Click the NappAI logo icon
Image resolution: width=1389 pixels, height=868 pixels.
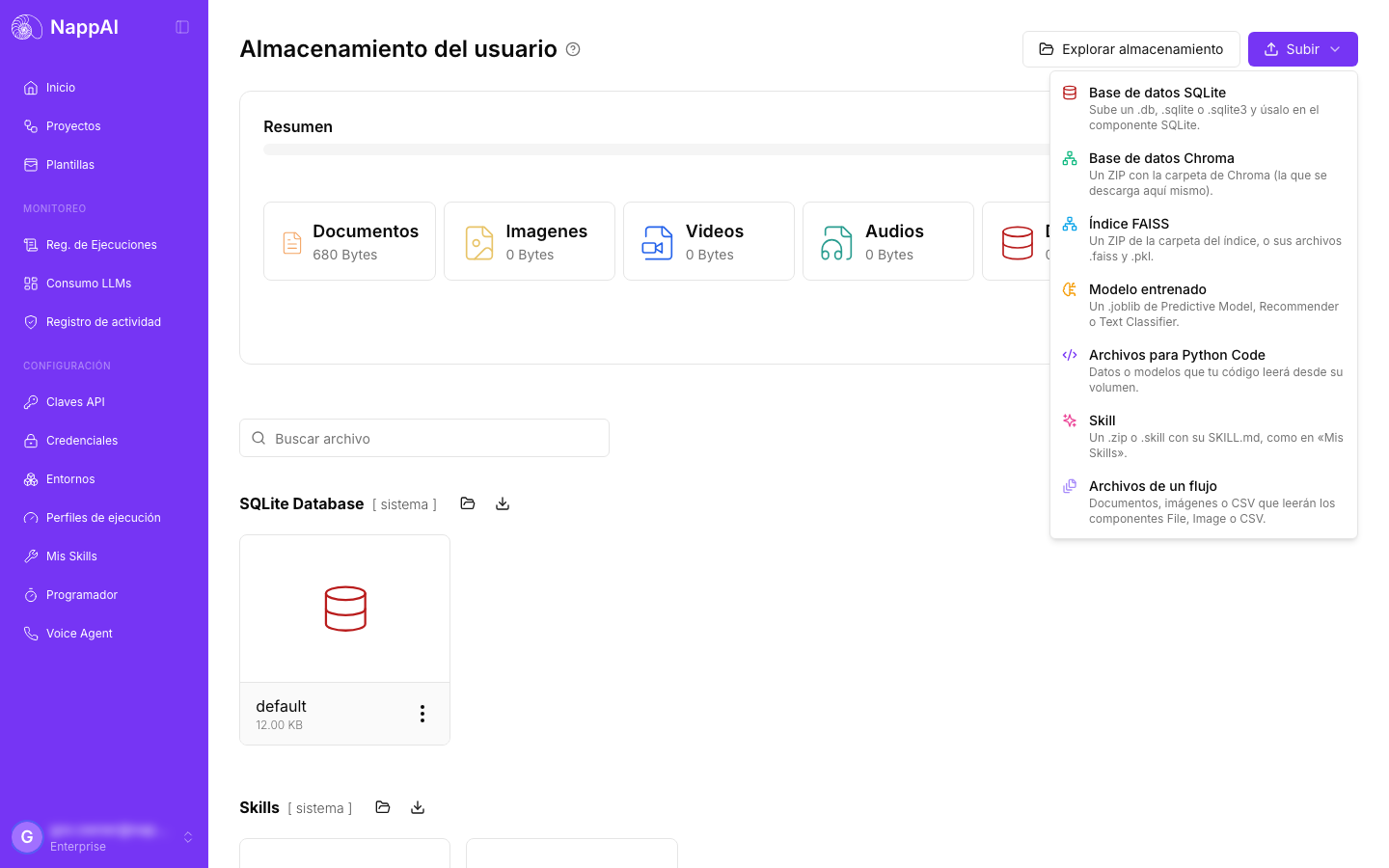click(26, 27)
